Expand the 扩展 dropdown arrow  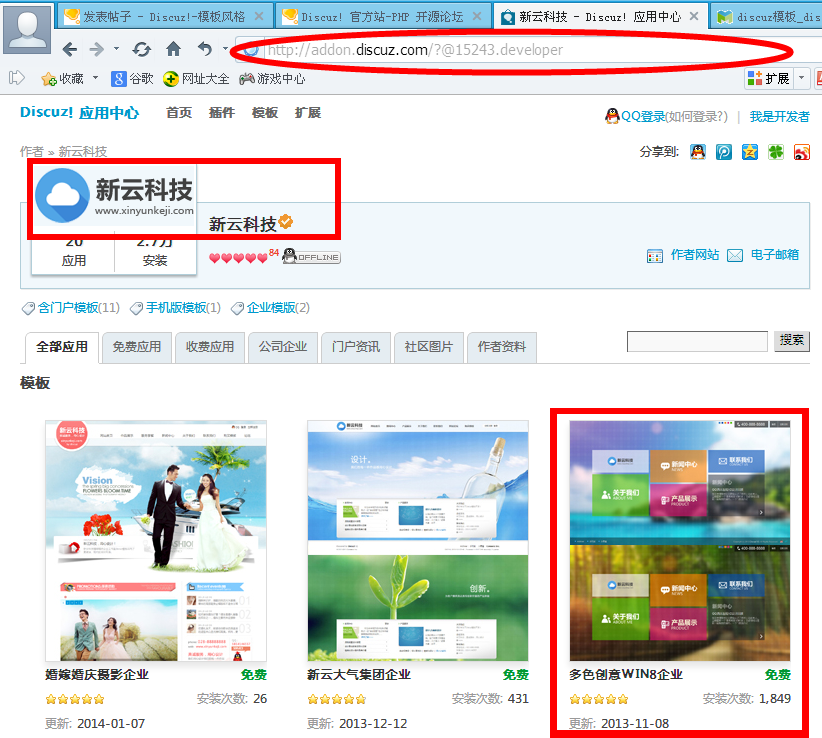(x=801, y=78)
